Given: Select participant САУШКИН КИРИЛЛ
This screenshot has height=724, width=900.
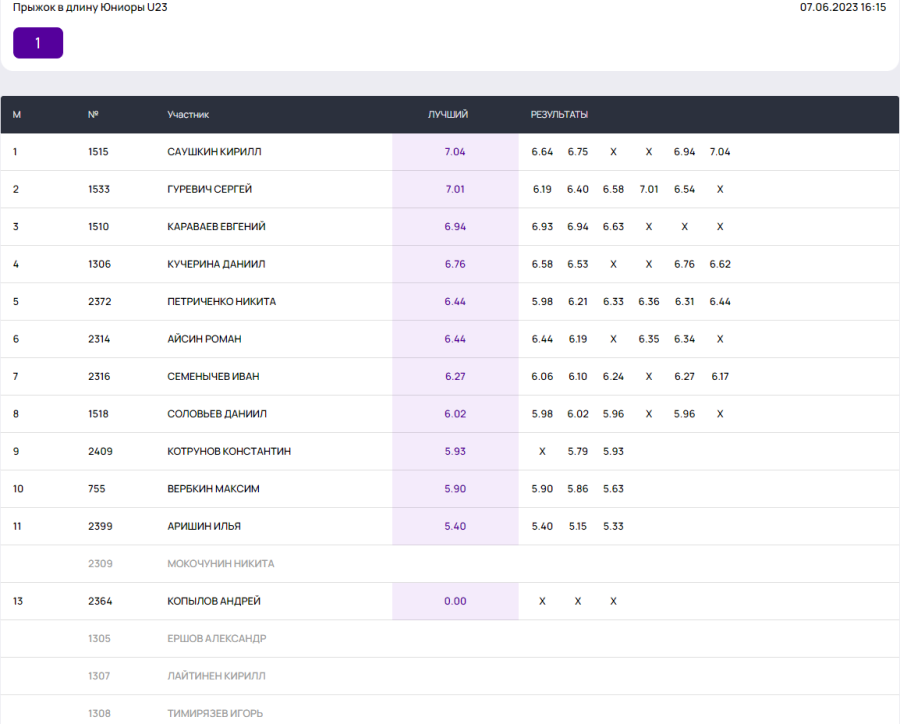Looking at the screenshot, I should pos(214,152).
